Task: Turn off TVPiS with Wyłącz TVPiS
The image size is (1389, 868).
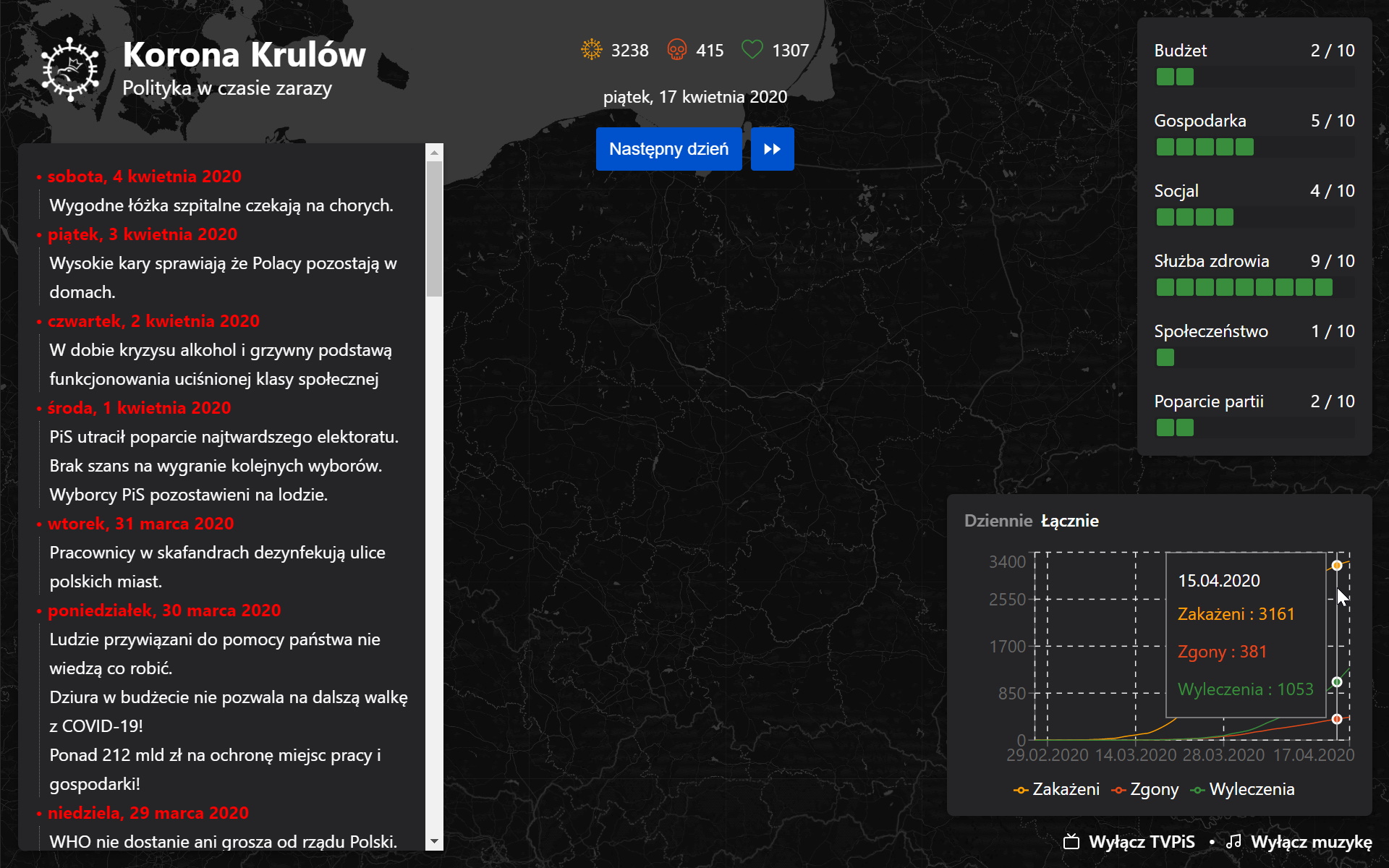Action: 1141,842
